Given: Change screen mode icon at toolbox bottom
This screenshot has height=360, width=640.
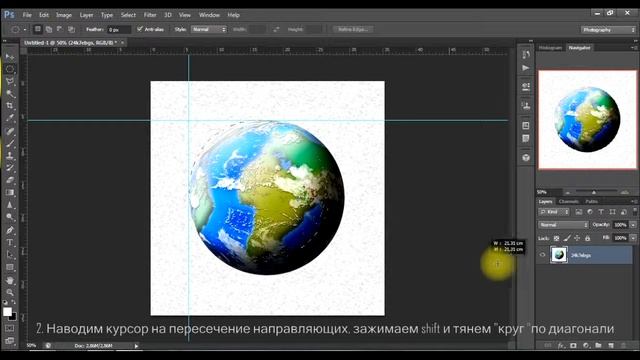Looking at the screenshot, I should tap(10, 340).
